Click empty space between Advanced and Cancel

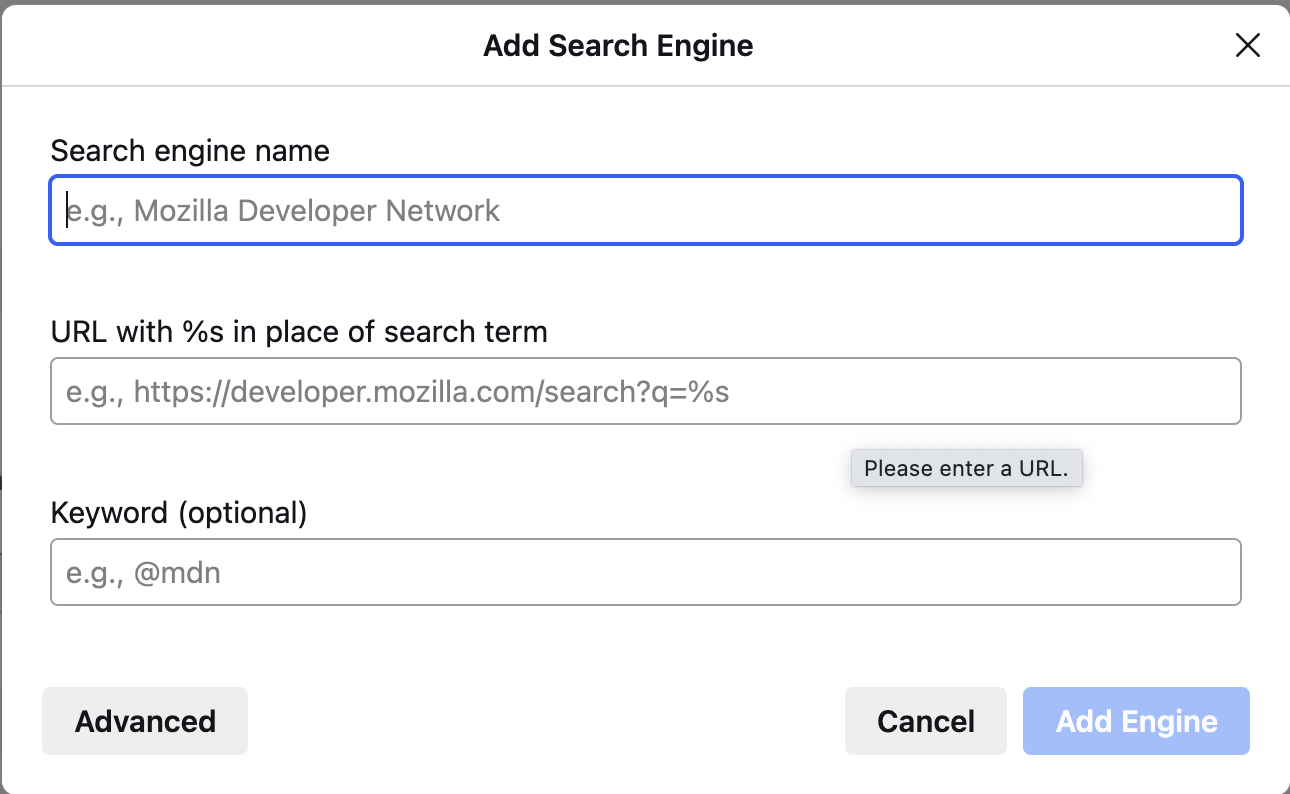(x=545, y=721)
